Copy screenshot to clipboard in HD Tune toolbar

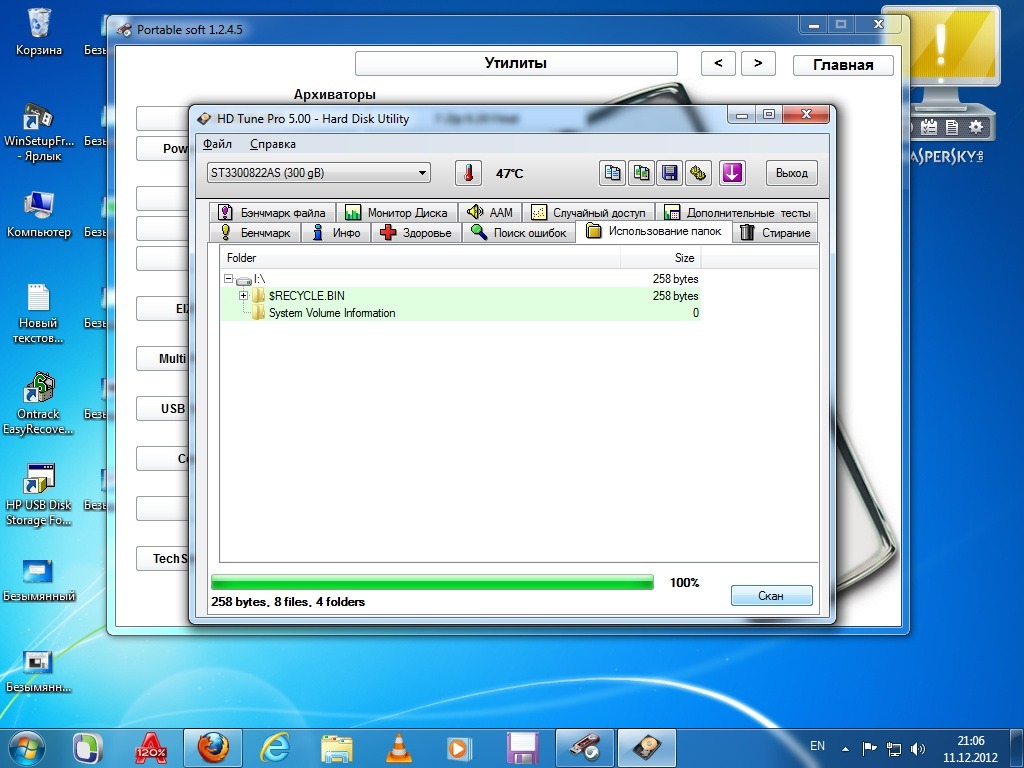point(641,173)
